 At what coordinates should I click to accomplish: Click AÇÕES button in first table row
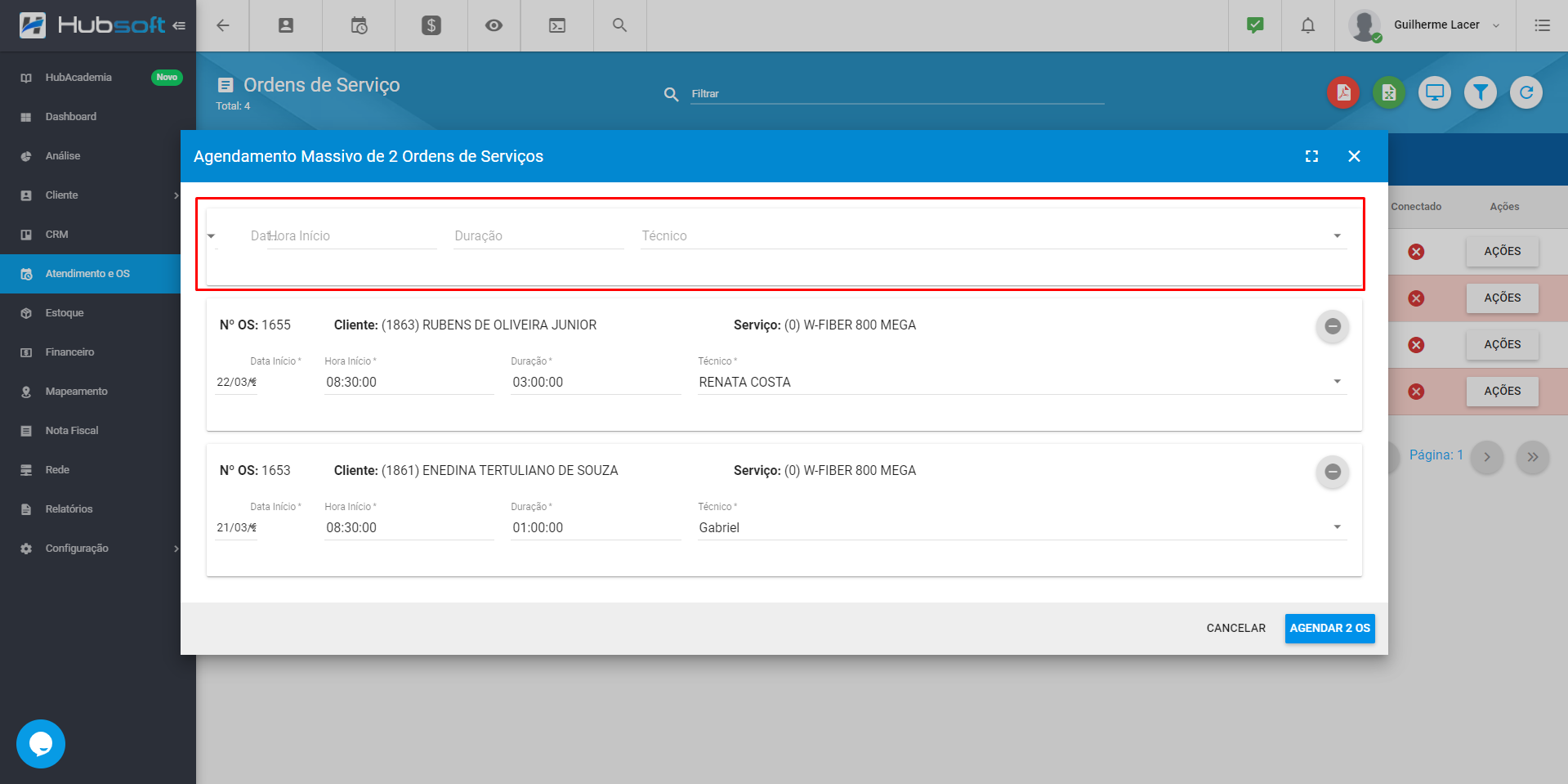click(1502, 252)
